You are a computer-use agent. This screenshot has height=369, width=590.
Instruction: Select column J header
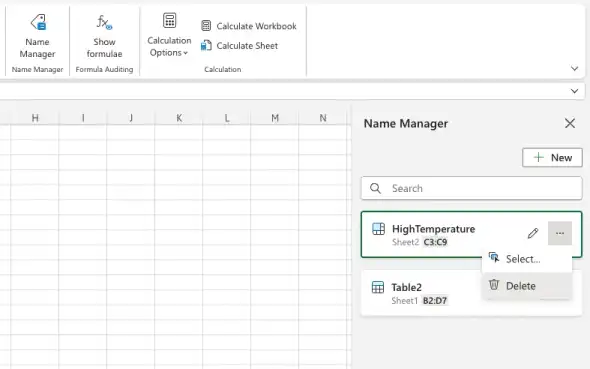pos(131,118)
